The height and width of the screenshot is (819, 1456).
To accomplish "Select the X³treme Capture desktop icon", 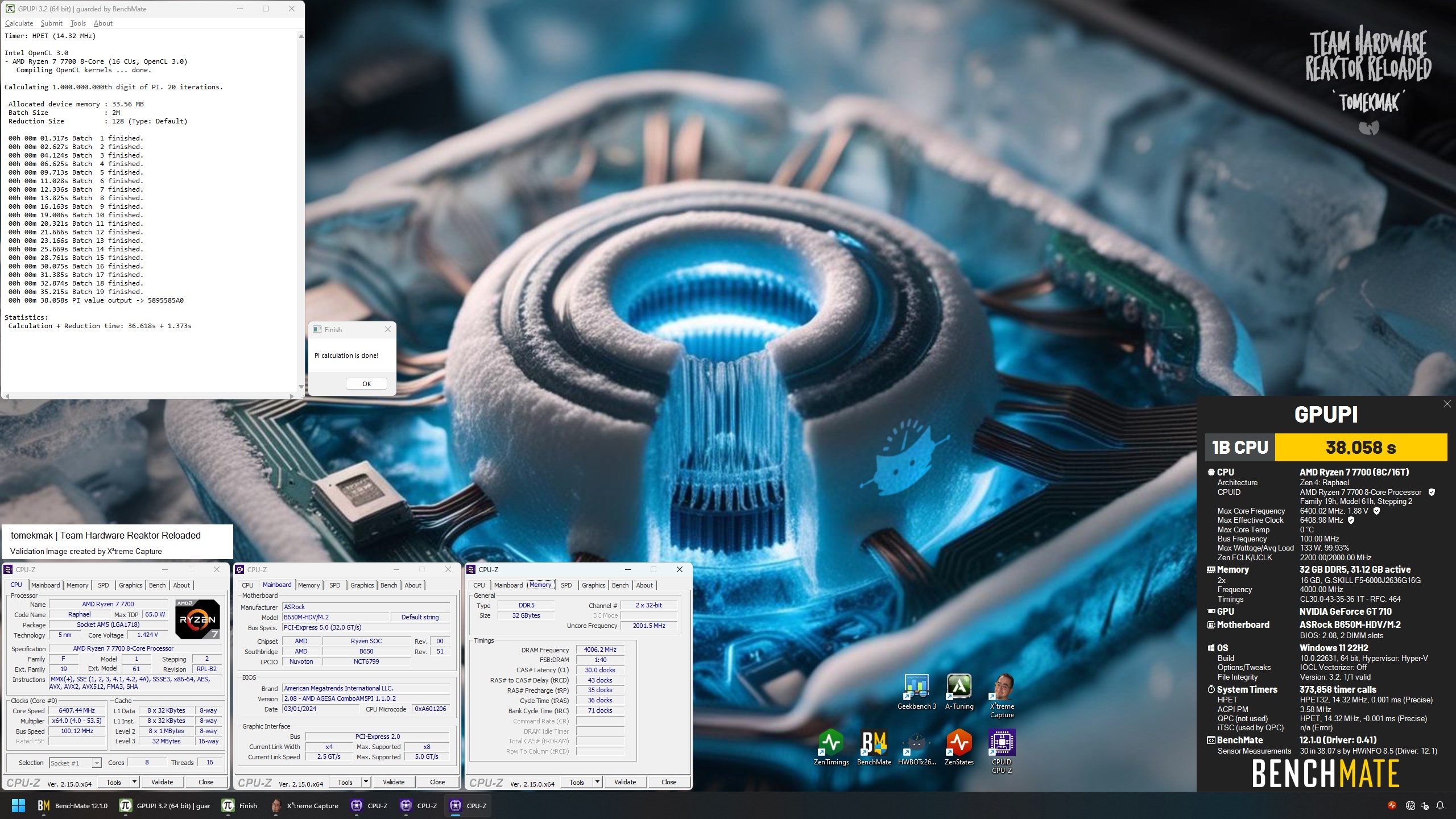I will [1002, 696].
